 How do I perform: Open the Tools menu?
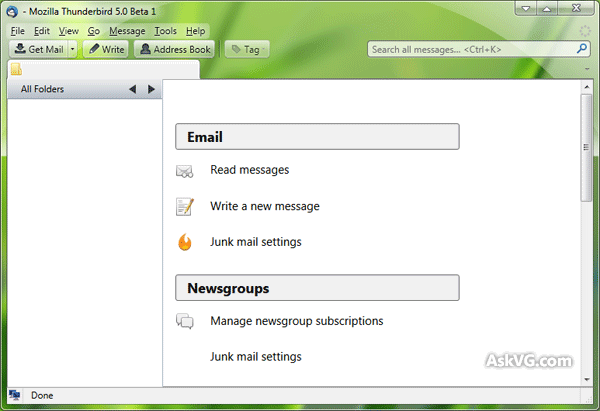(165, 31)
